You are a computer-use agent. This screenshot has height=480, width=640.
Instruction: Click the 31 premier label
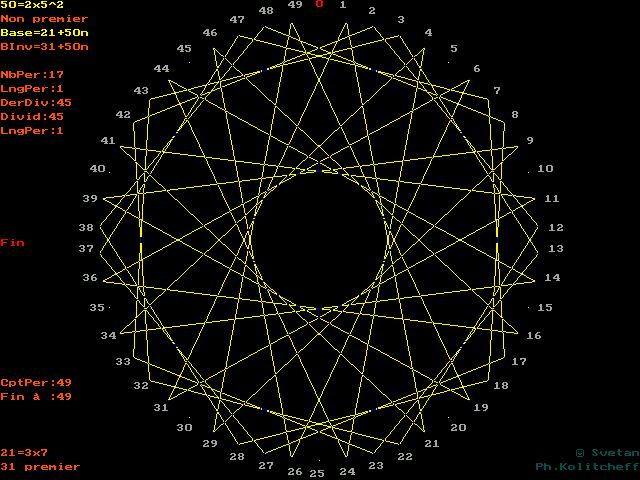point(40,467)
